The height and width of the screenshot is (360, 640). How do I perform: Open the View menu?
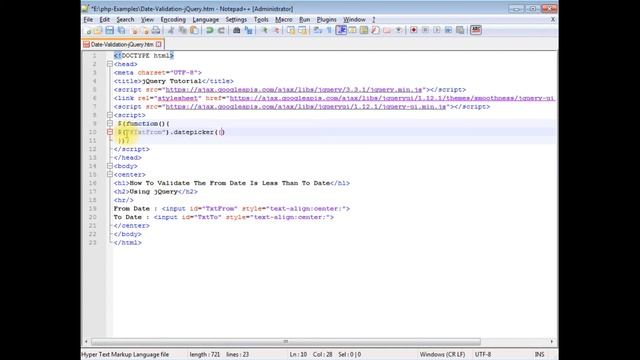click(147, 20)
